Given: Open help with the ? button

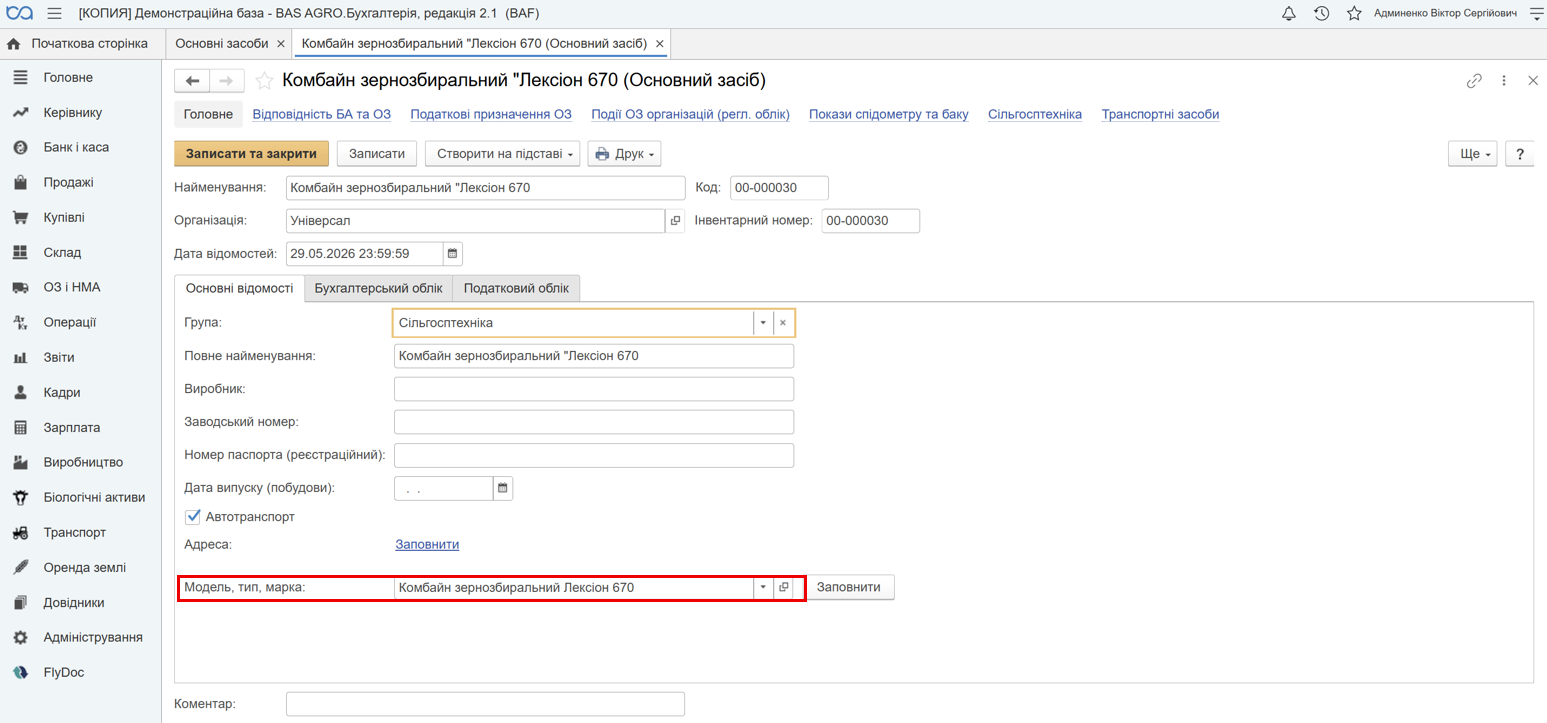Looking at the screenshot, I should pyautogui.click(x=1520, y=154).
